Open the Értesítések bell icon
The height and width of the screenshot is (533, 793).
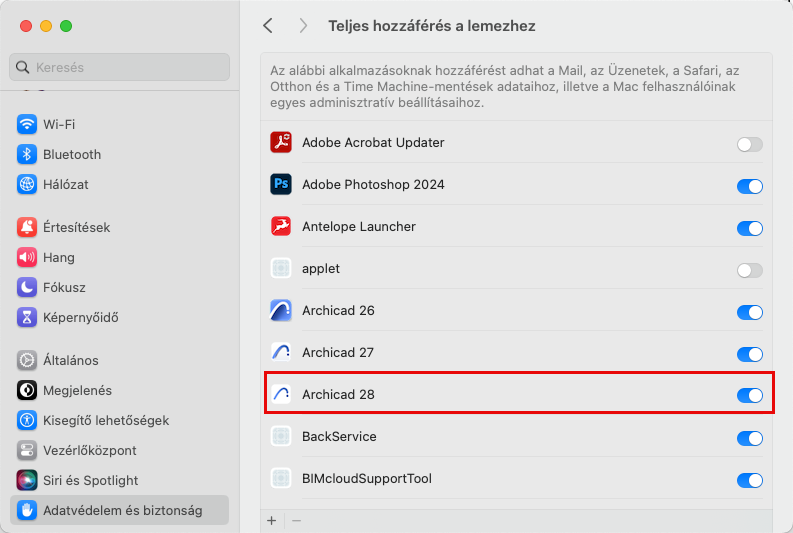[27, 227]
